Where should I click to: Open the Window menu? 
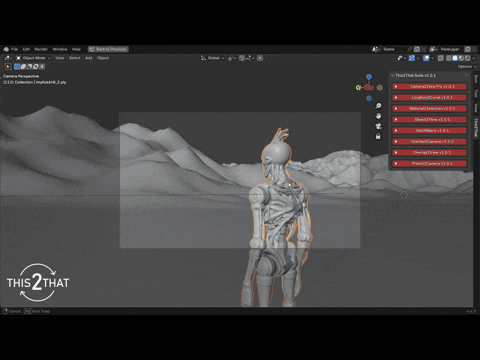tap(60, 49)
